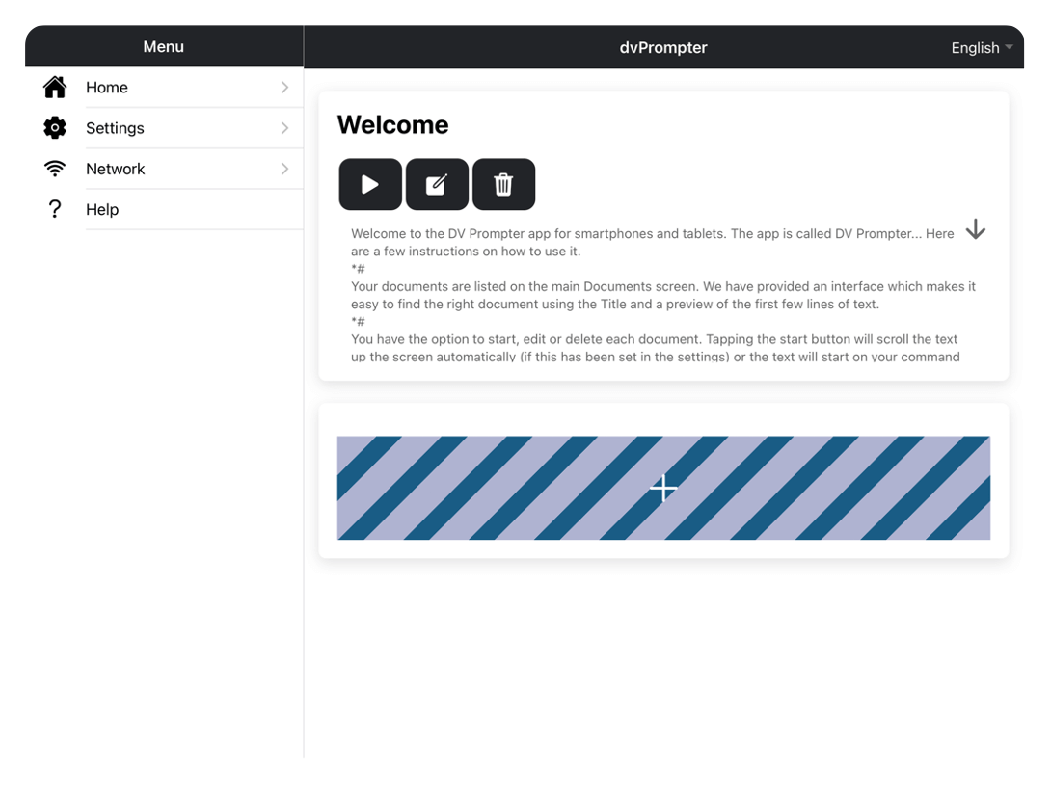Open the Settings menu item
The height and width of the screenshot is (799, 1050).
click(x=165, y=128)
